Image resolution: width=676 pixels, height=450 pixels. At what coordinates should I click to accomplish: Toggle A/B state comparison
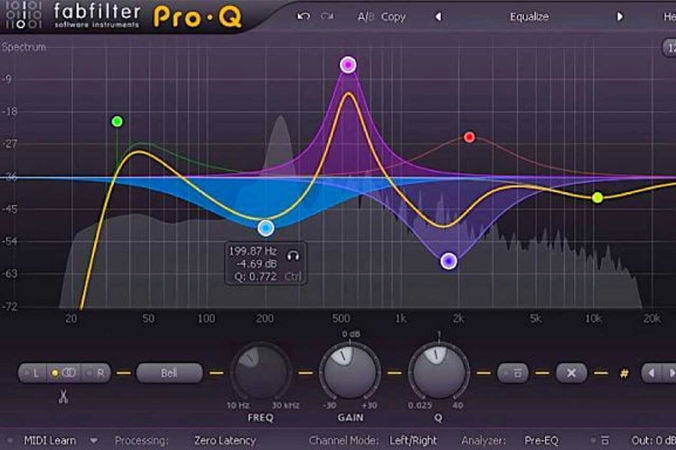coord(366,17)
